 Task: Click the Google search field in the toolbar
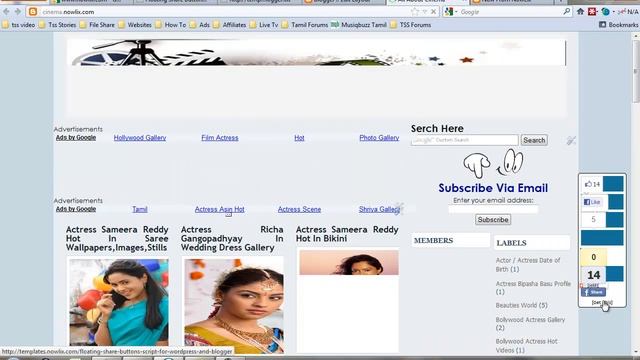pyautogui.click(x=510, y=12)
